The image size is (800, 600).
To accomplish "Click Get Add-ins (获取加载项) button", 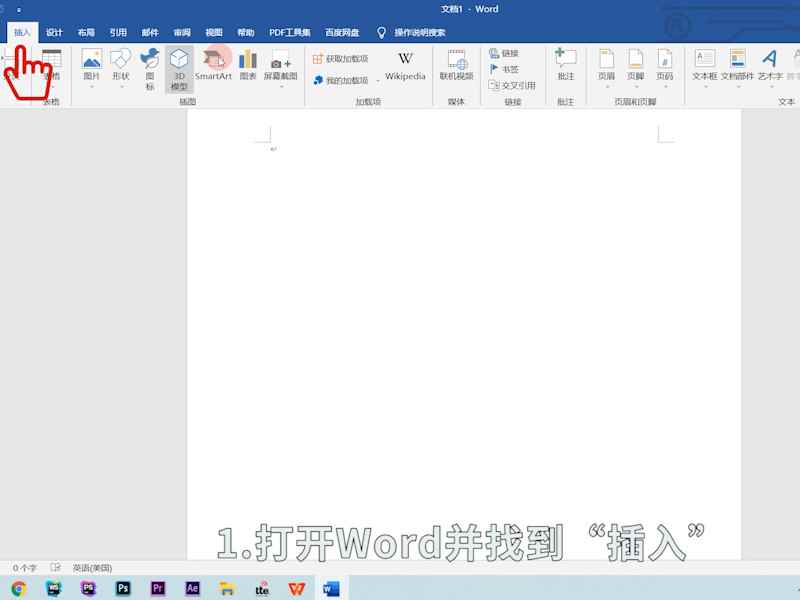I will pyautogui.click(x=340, y=59).
